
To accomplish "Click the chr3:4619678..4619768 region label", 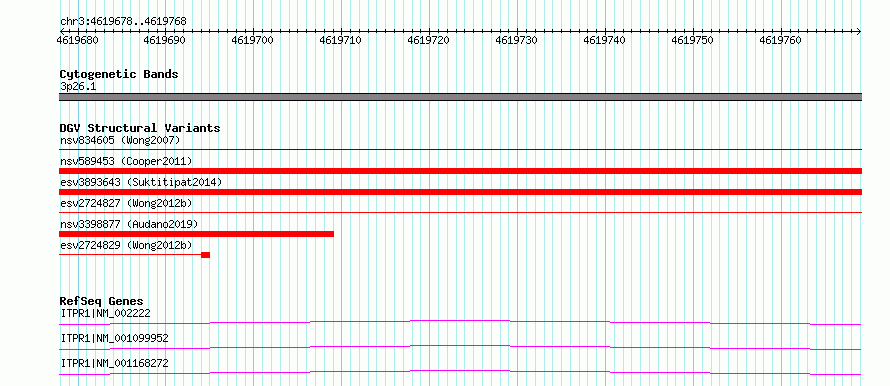I will [123, 22].
